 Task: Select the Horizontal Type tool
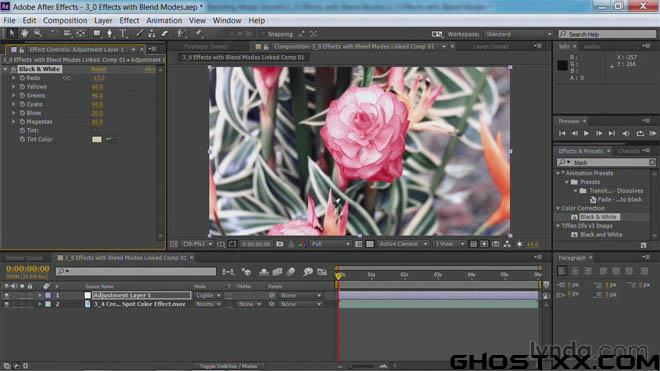[123, 33]
